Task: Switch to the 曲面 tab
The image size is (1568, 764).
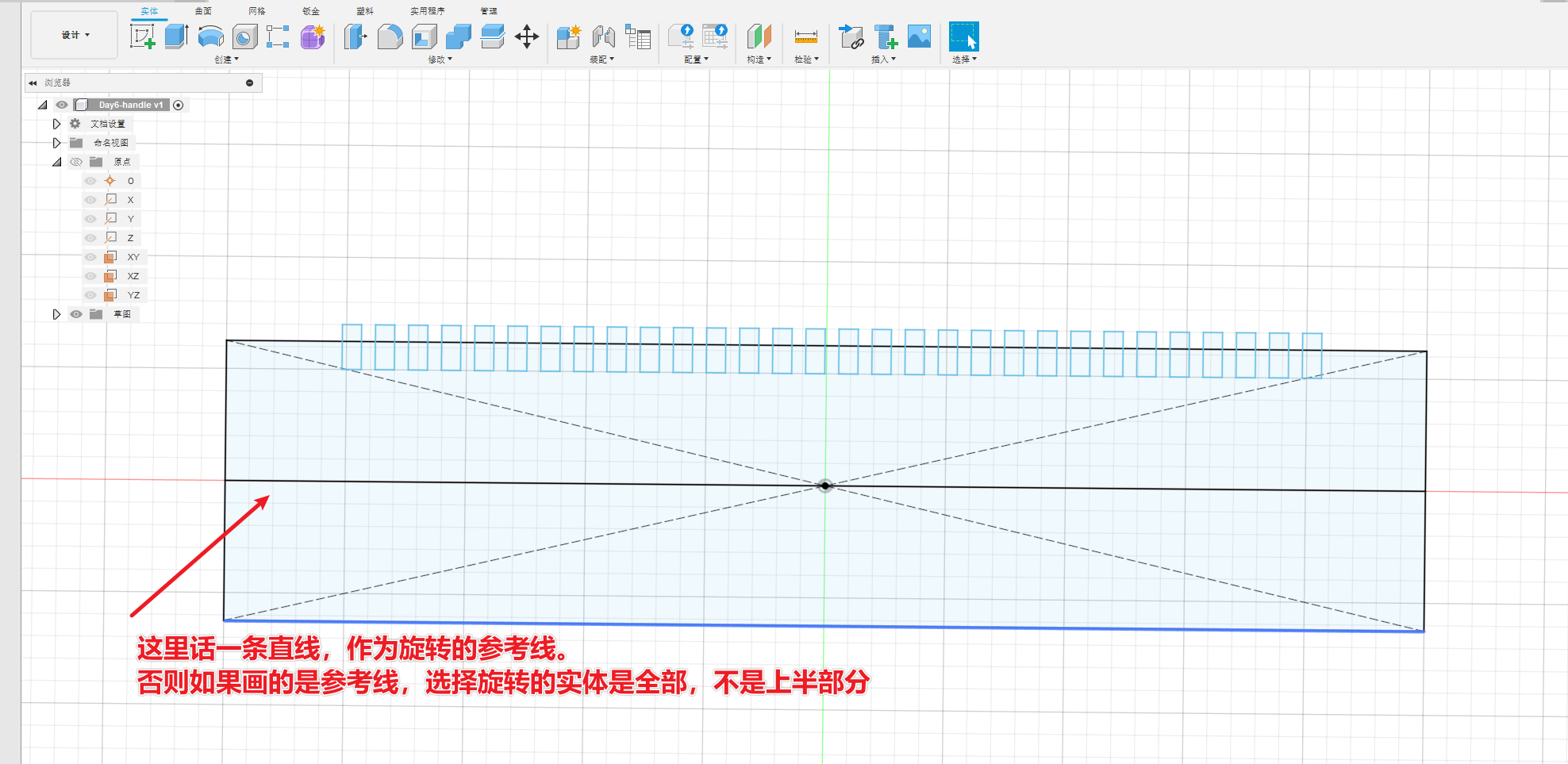Action: (203, 11)
